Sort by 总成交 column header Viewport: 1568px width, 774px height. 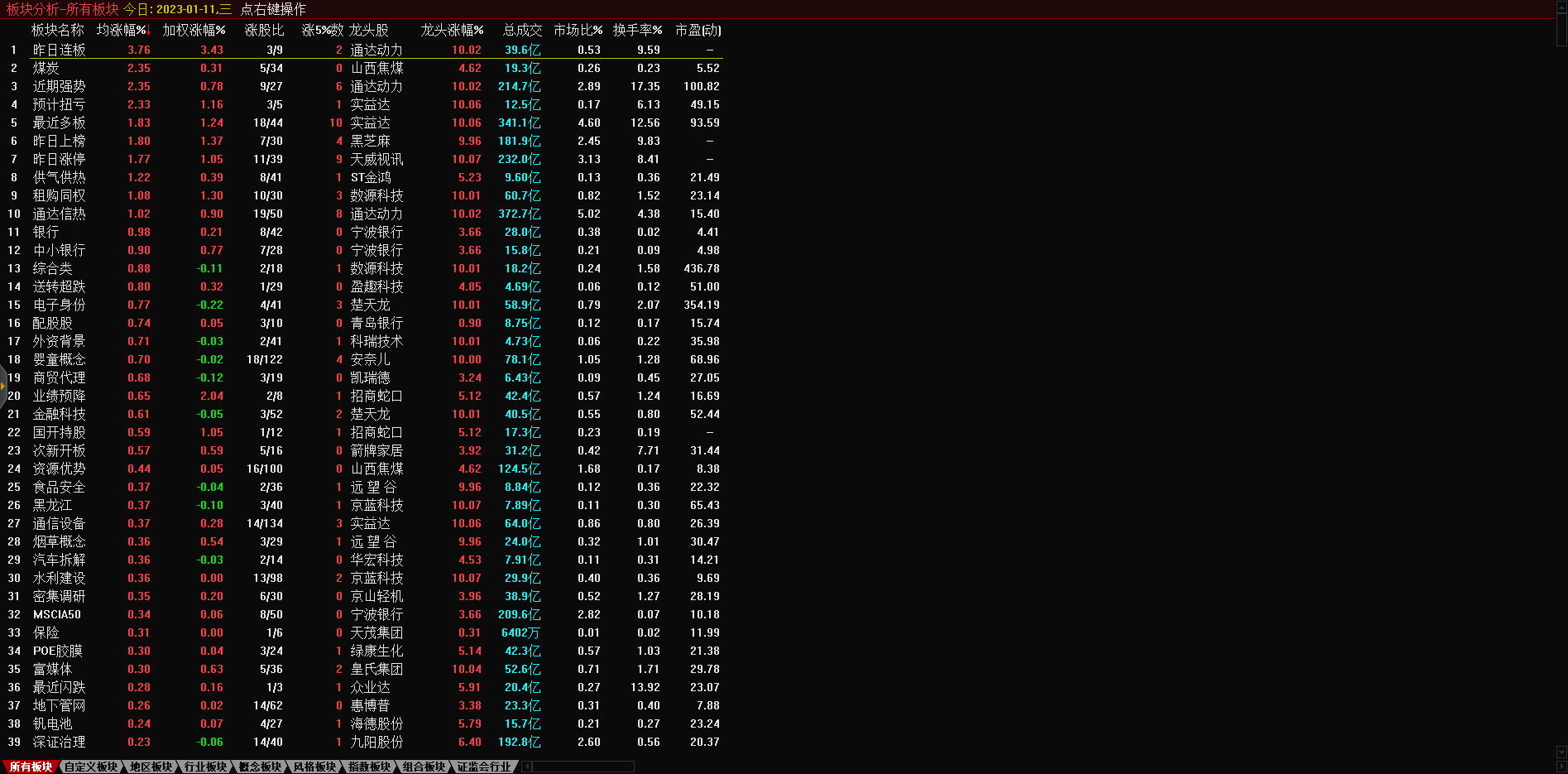click(x=522, y=31)
